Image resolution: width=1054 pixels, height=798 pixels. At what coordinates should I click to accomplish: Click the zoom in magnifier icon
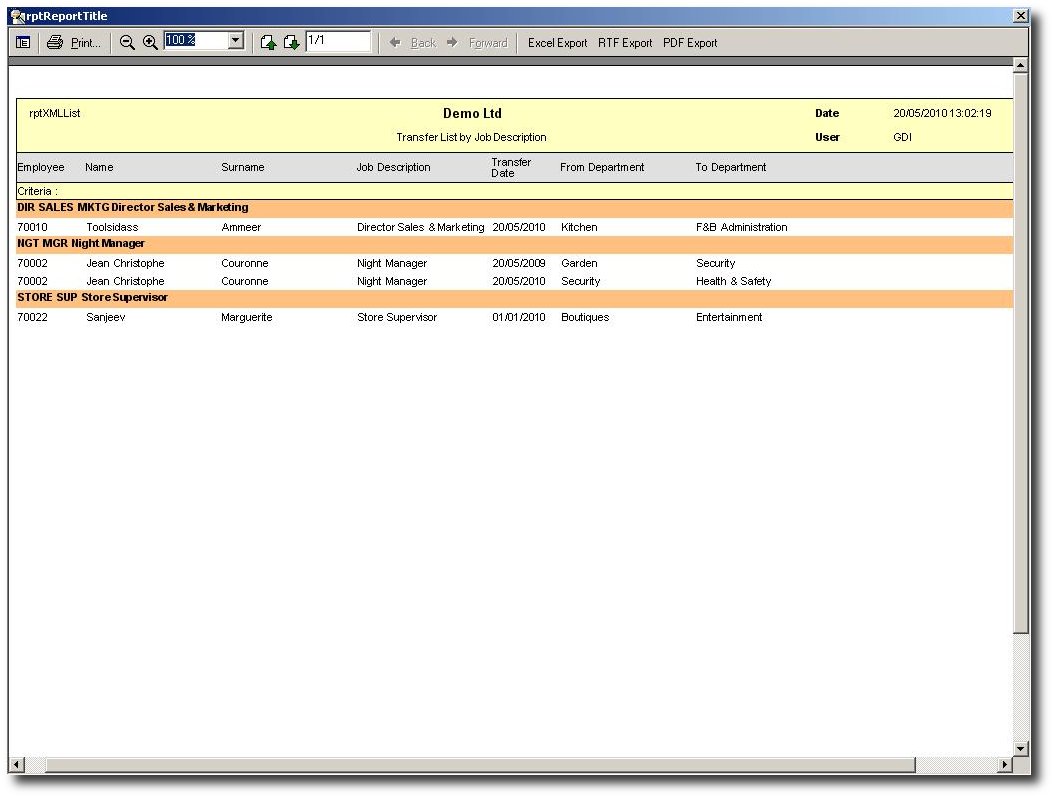150,43
